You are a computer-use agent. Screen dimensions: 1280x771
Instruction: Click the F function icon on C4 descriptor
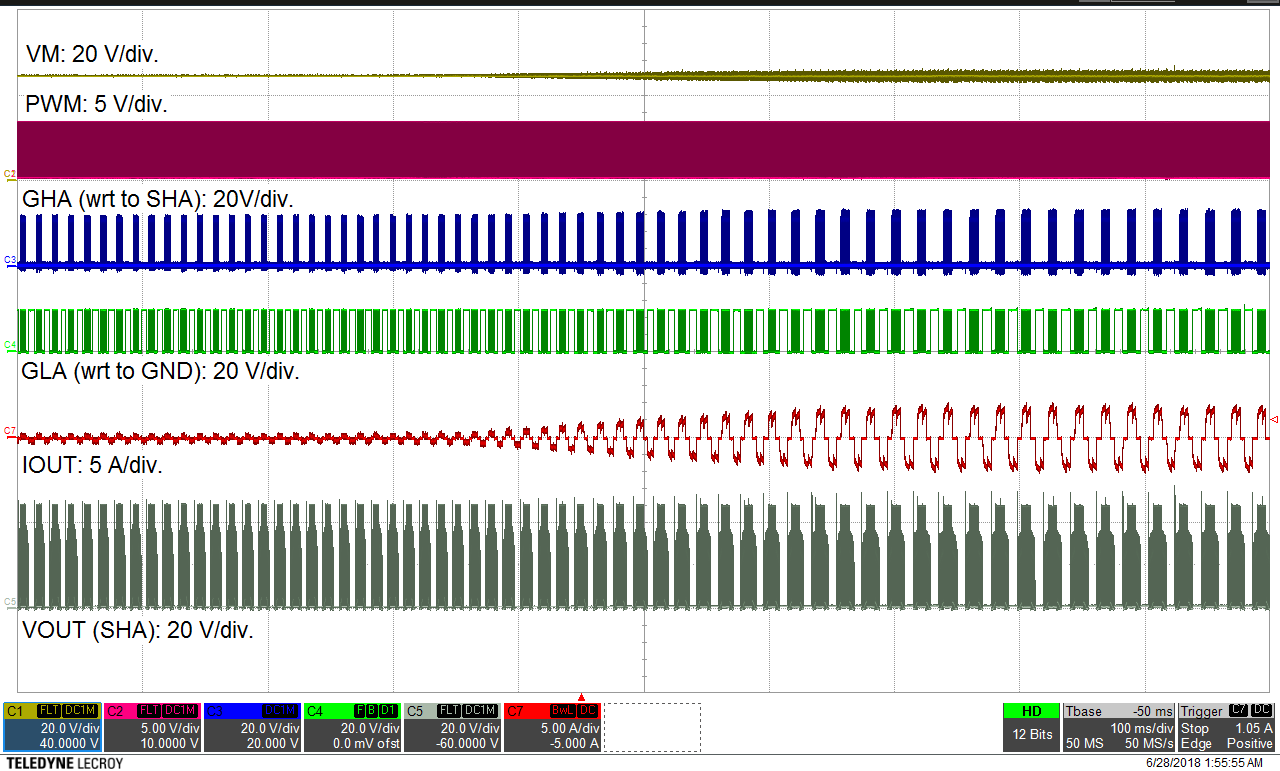(357, 710)
